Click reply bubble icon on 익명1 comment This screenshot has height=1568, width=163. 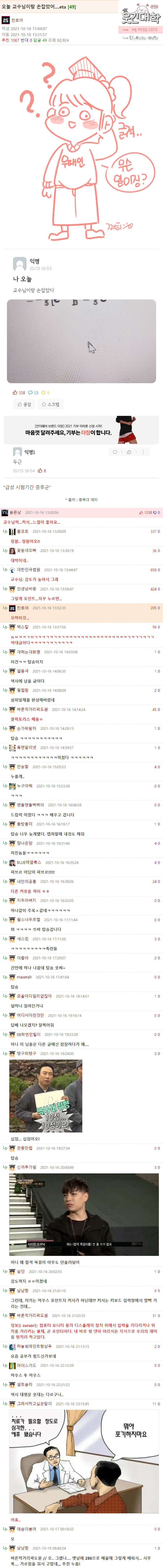coord(115,452)
